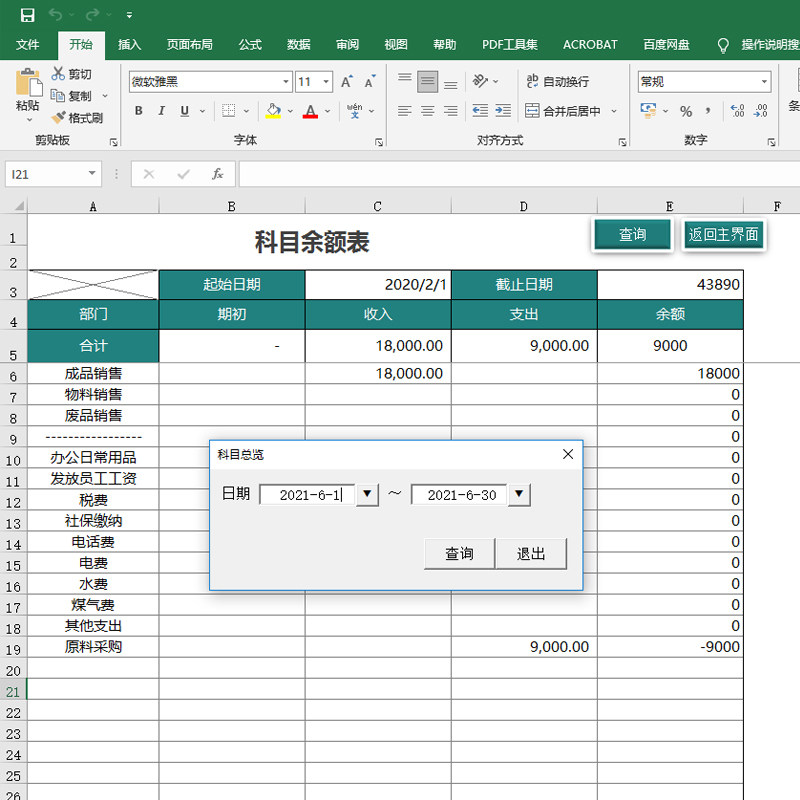Click the Undo arrow icon
This screenshot has height=800, width=800.
[55, 15]
